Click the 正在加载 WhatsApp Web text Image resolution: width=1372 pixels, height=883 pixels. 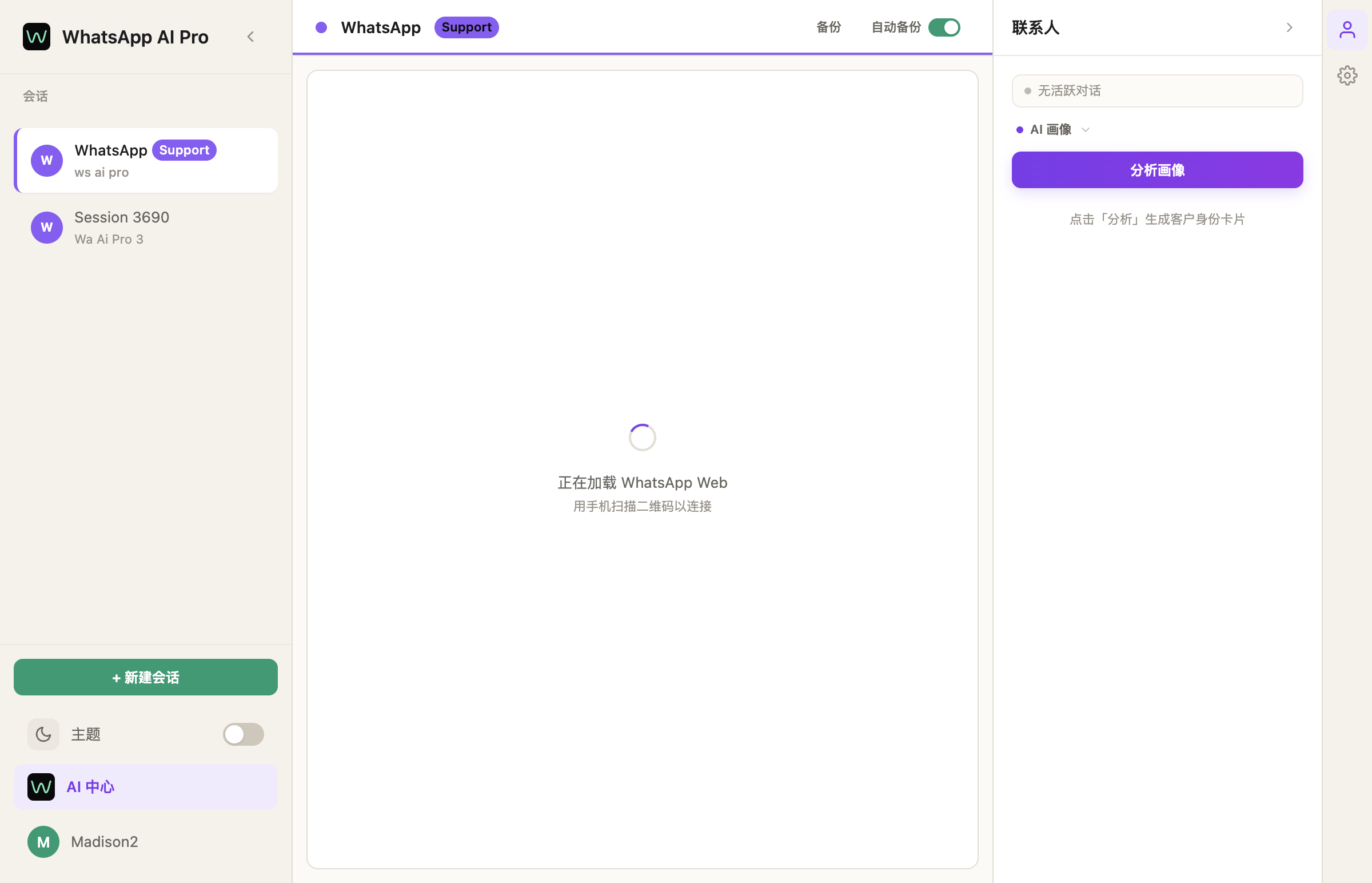(x=643, y=483)
